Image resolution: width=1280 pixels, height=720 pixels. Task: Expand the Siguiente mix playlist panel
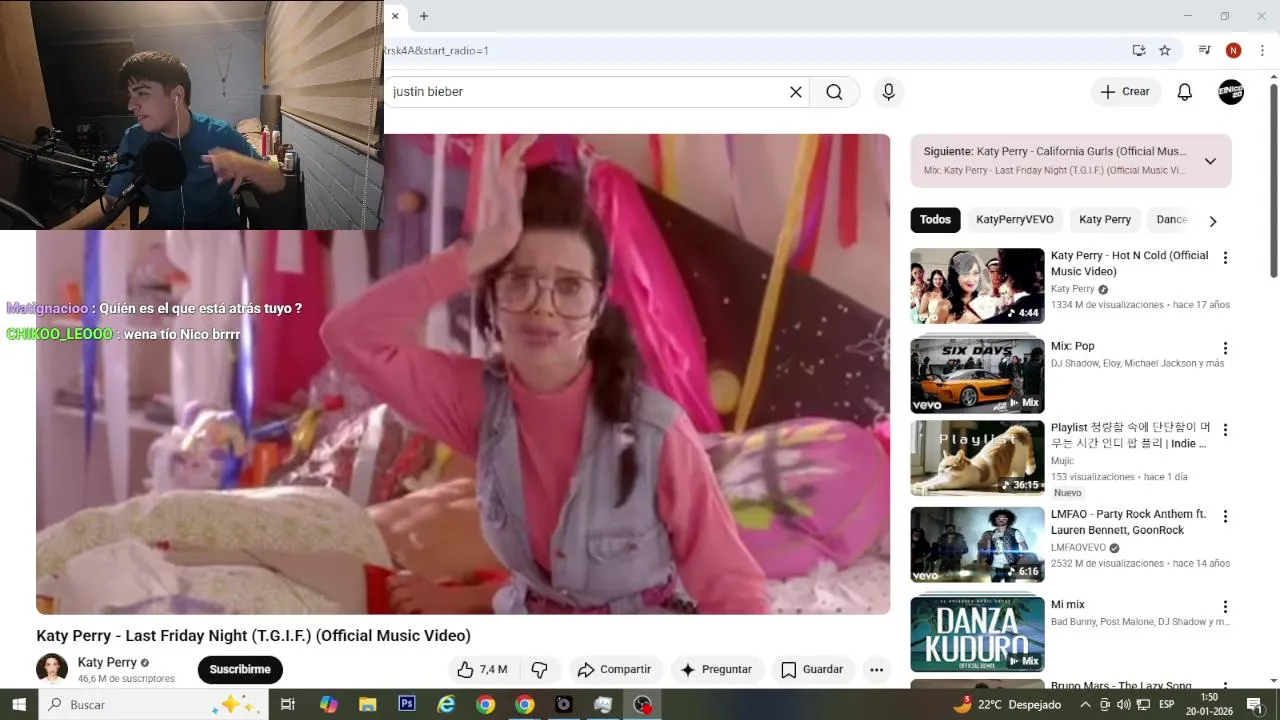click(x=1210, y=161)
